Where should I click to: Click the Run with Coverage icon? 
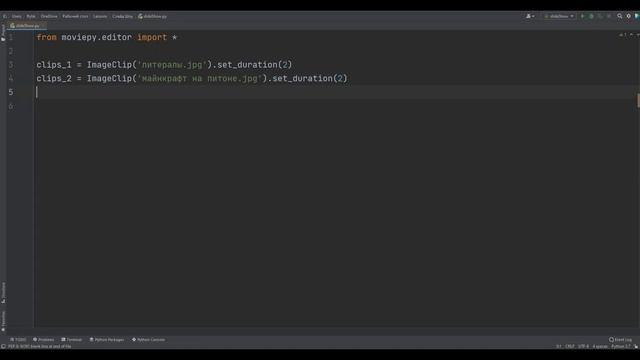tap(600, 16)
